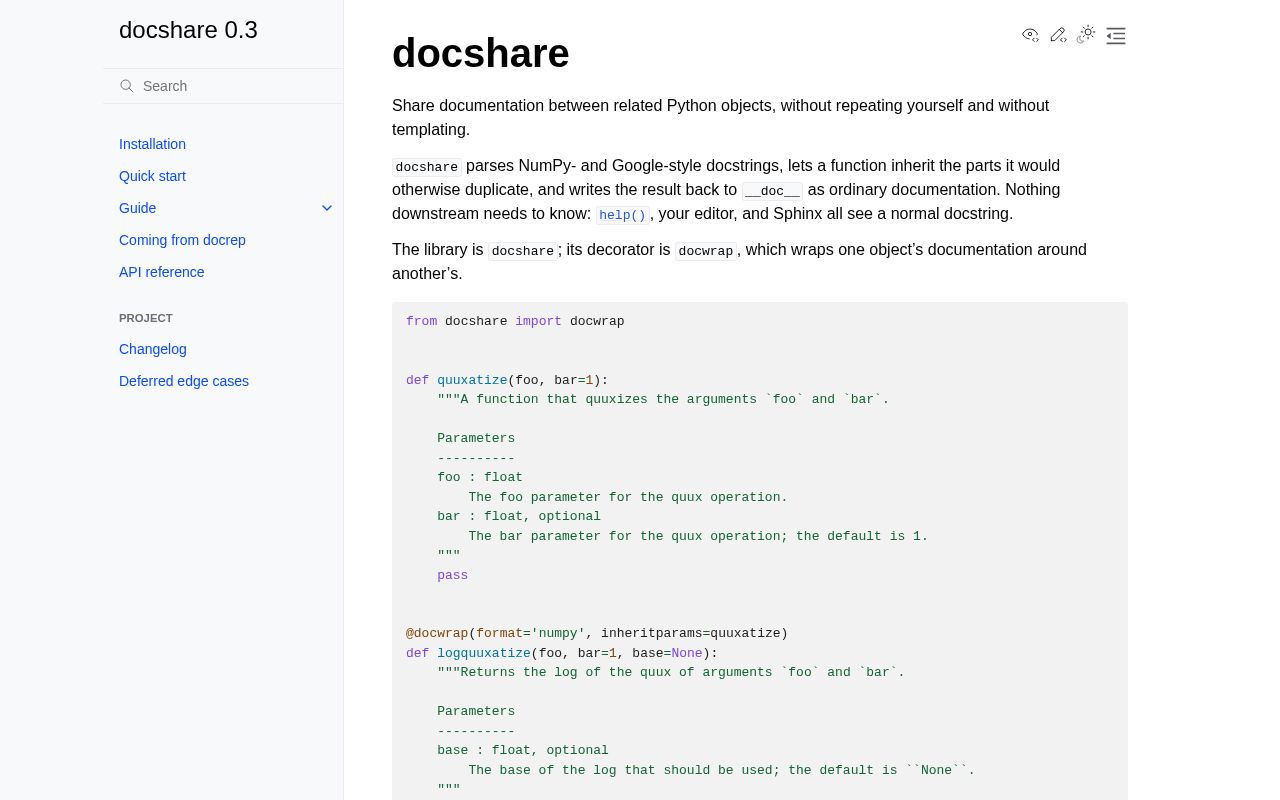This screenshot has width=1280, height=800.
Task: Click the PROJECT sidebar caption
Action: pyautogui.click(x=146, y=318)
